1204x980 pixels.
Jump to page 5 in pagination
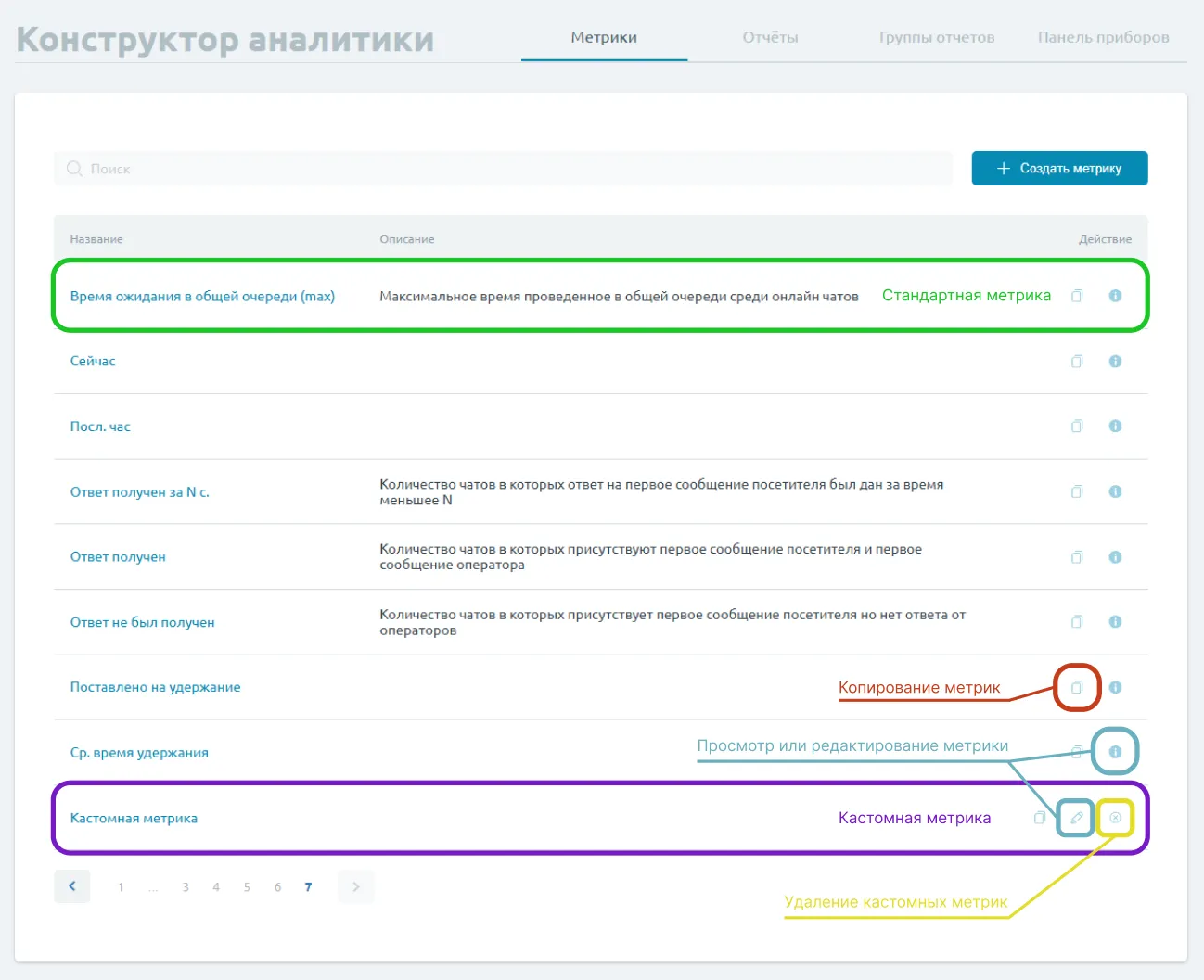247,887
